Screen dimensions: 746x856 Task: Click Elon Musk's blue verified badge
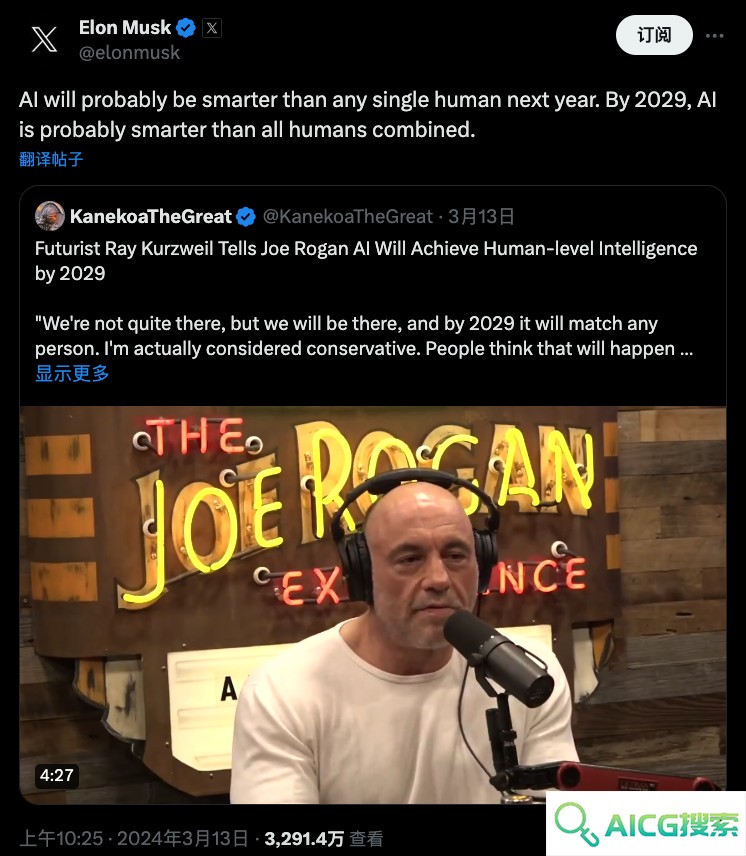[x=186, y=27]
